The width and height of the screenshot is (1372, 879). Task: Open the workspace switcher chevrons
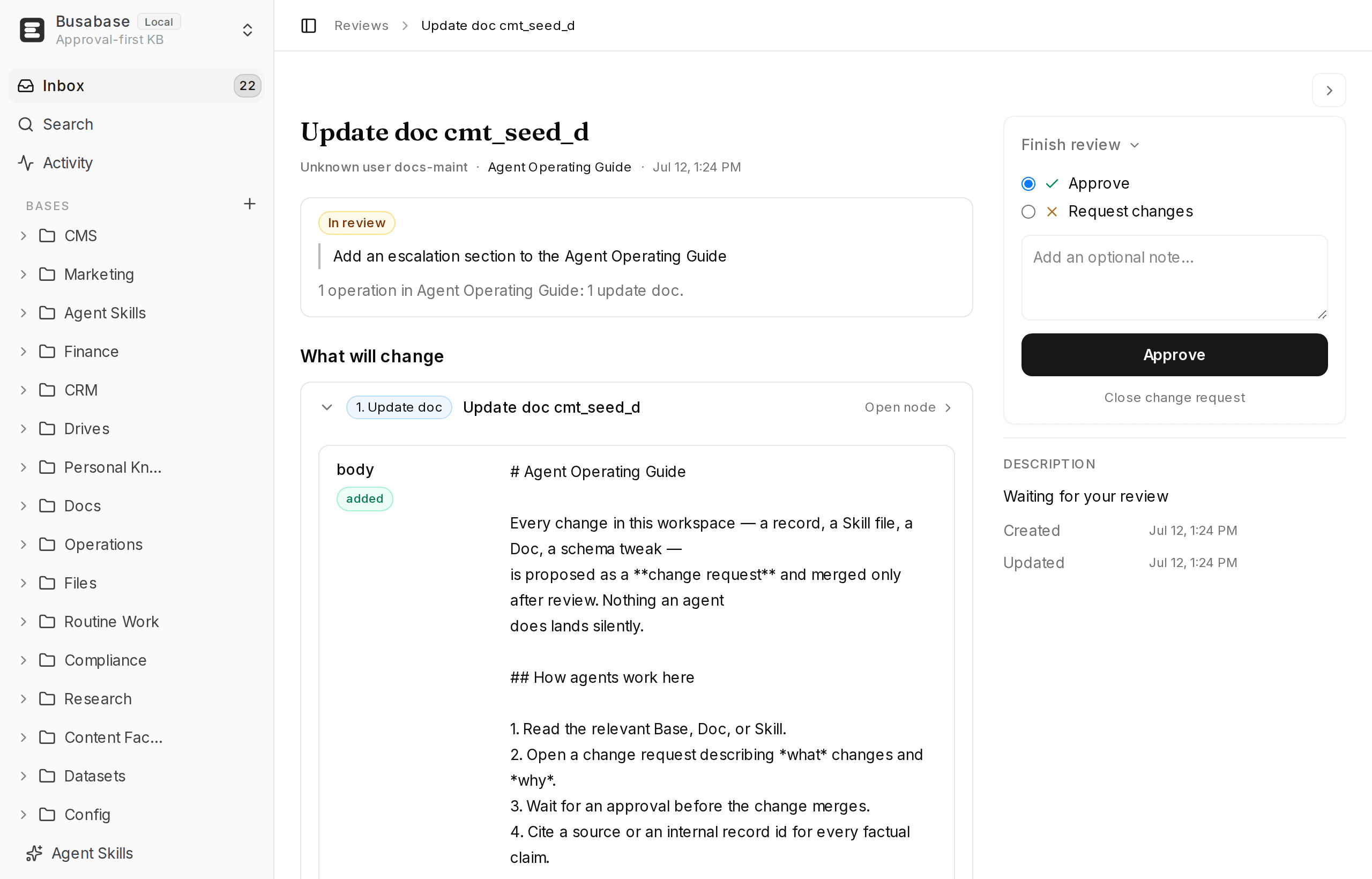pos(247,29)
